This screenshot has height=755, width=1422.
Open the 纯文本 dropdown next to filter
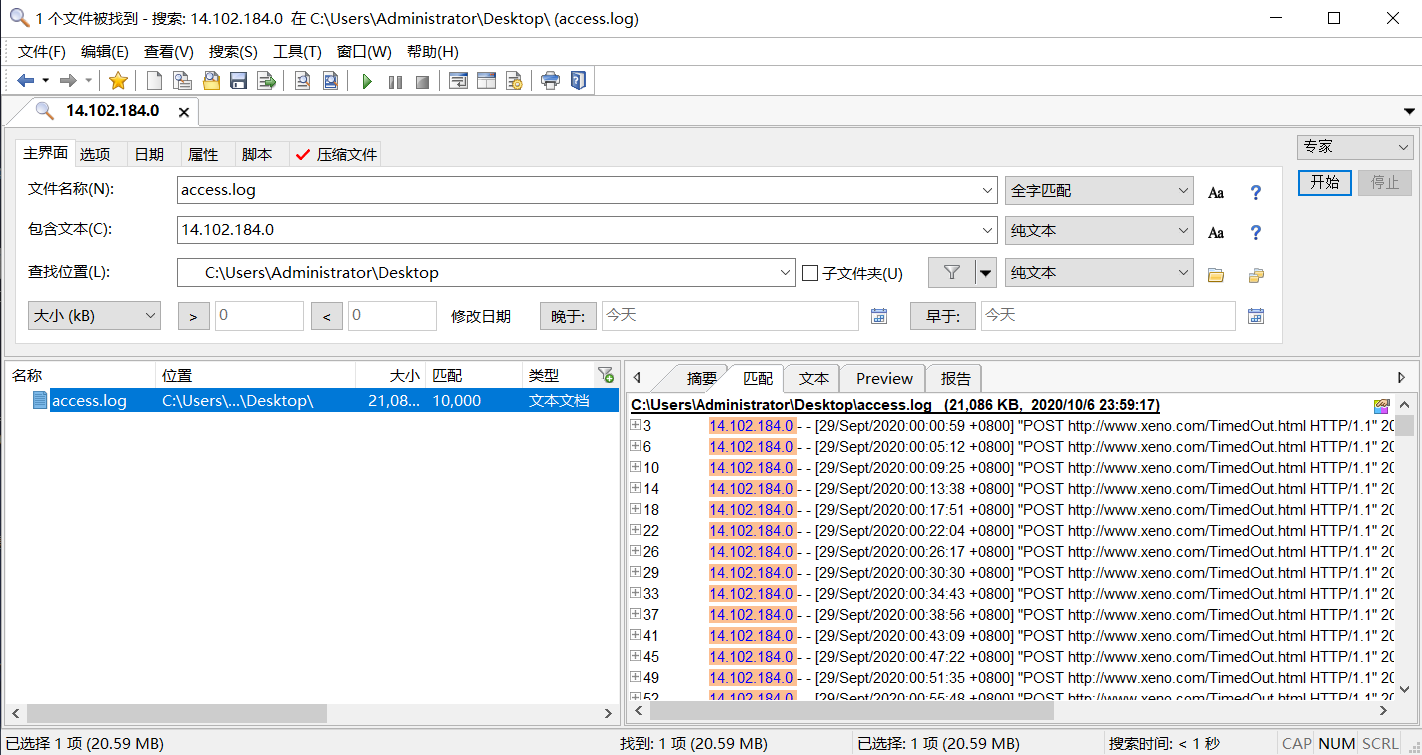pos(1098,272)
